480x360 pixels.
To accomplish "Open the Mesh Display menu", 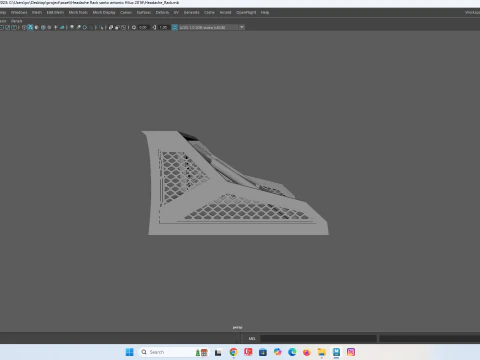I will (104, 12).
